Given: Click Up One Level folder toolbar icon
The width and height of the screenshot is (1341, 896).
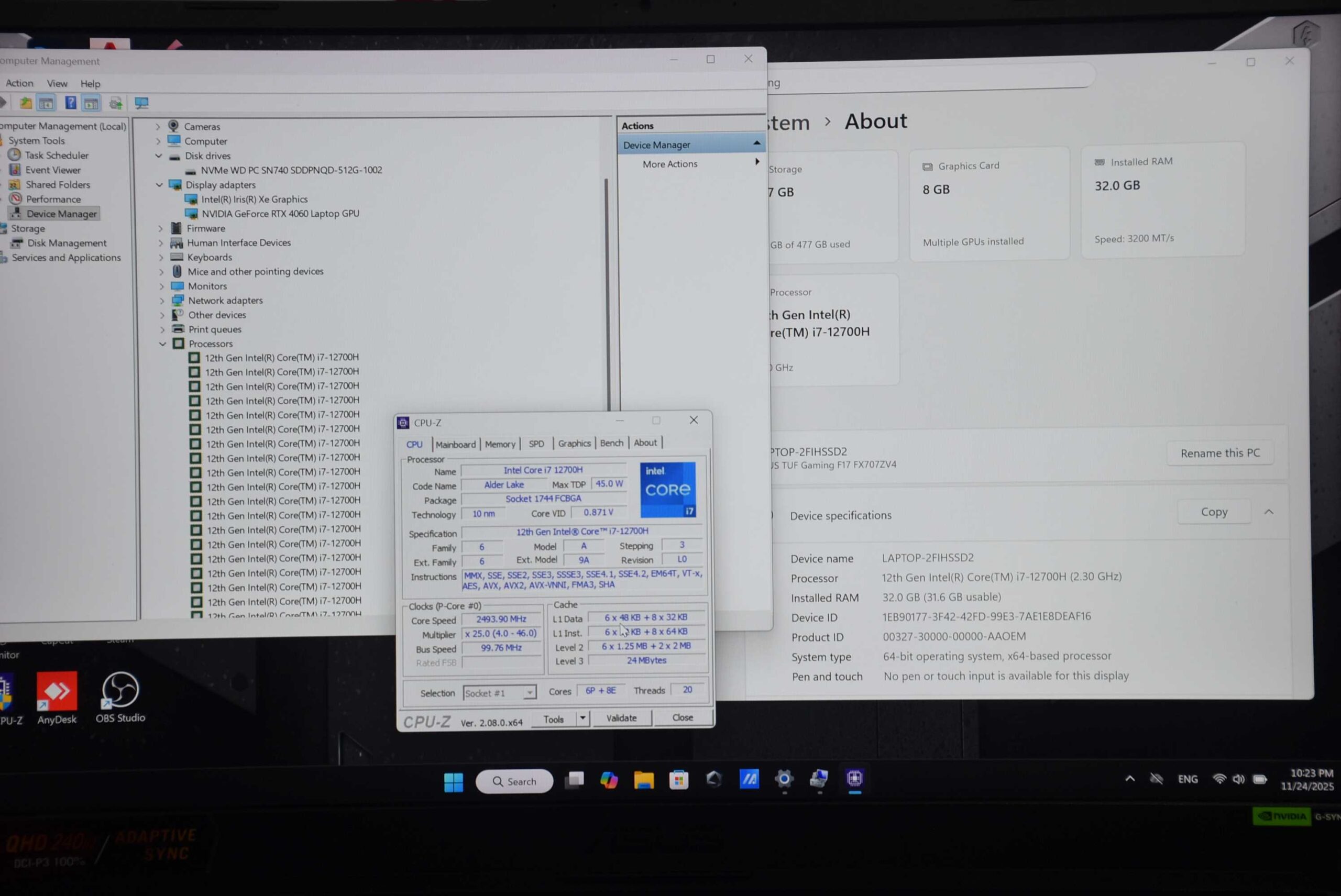Looking at the screenshot, I should tap(26, 103).
